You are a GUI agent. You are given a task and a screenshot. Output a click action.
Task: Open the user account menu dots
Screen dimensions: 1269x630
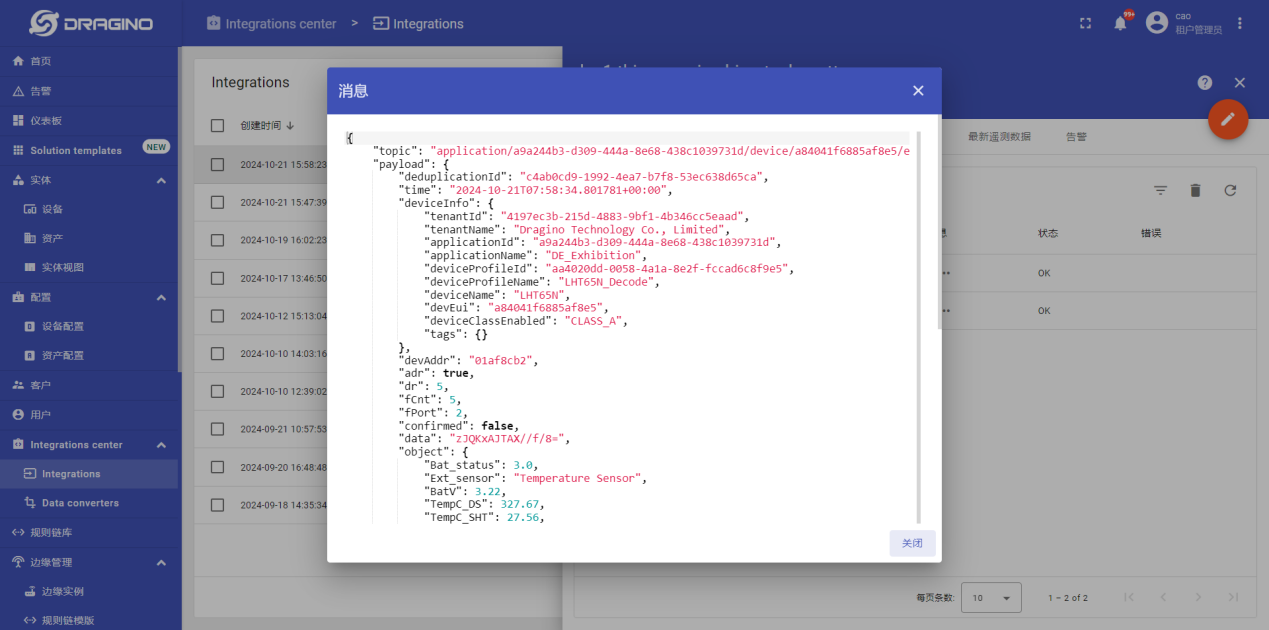(x=1240, y=23)
